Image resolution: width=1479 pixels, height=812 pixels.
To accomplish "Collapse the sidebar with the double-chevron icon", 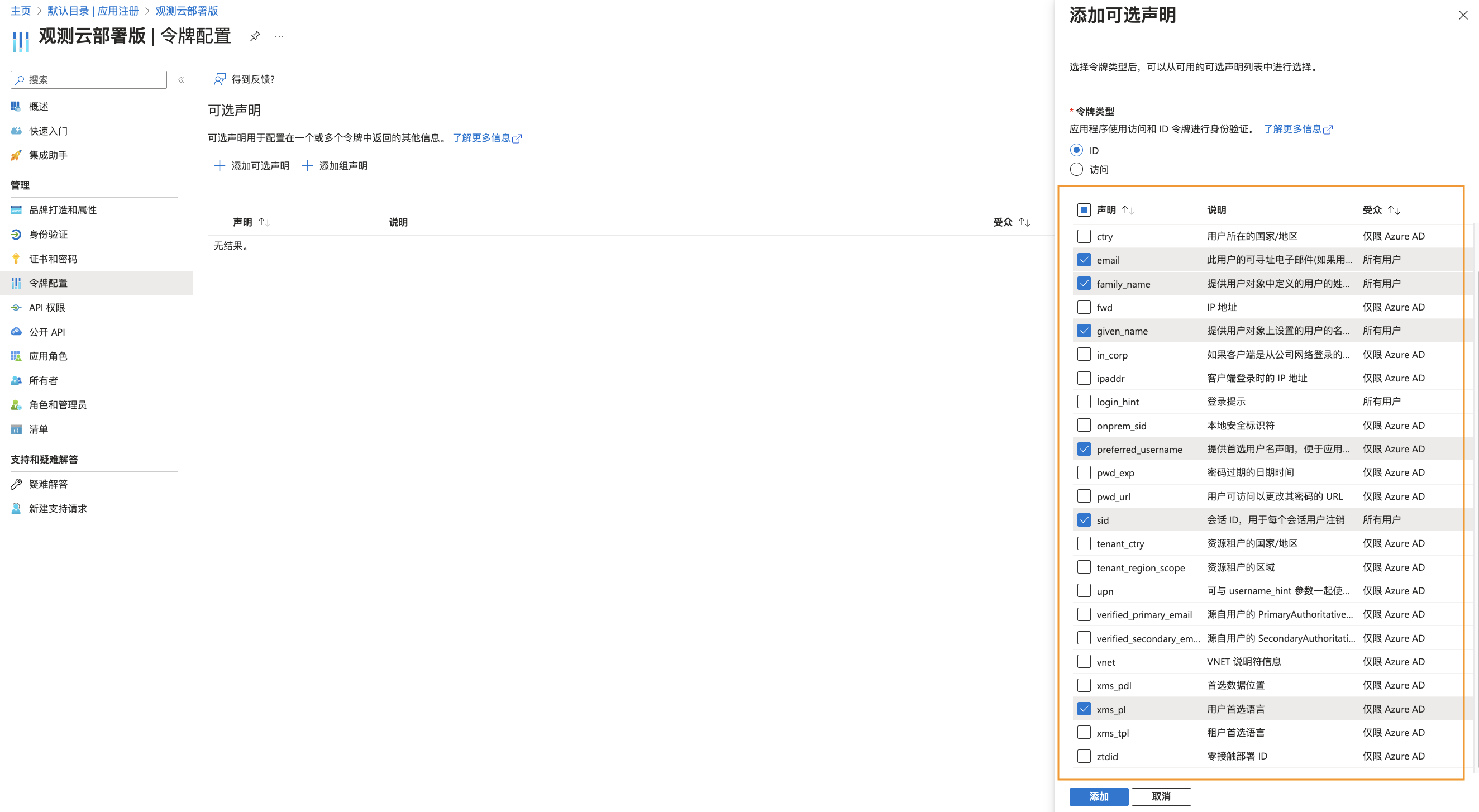I will [x=182, y=80].
